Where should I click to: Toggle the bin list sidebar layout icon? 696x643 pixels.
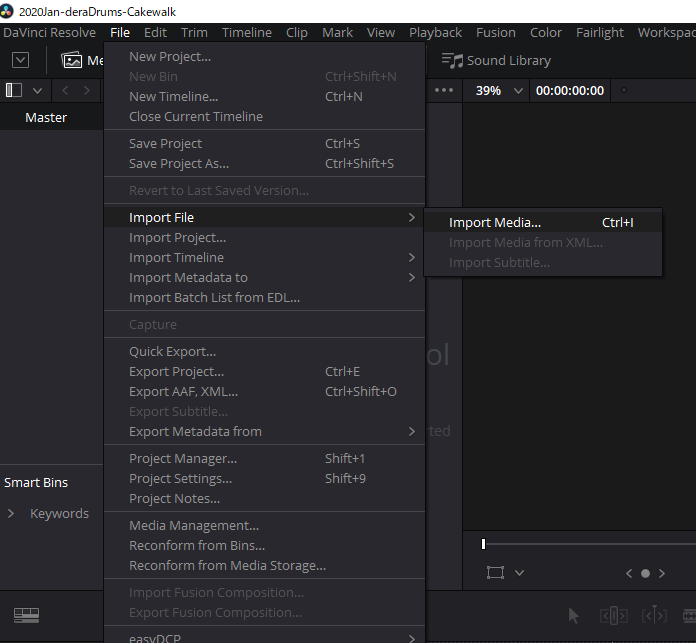(14, 91)
